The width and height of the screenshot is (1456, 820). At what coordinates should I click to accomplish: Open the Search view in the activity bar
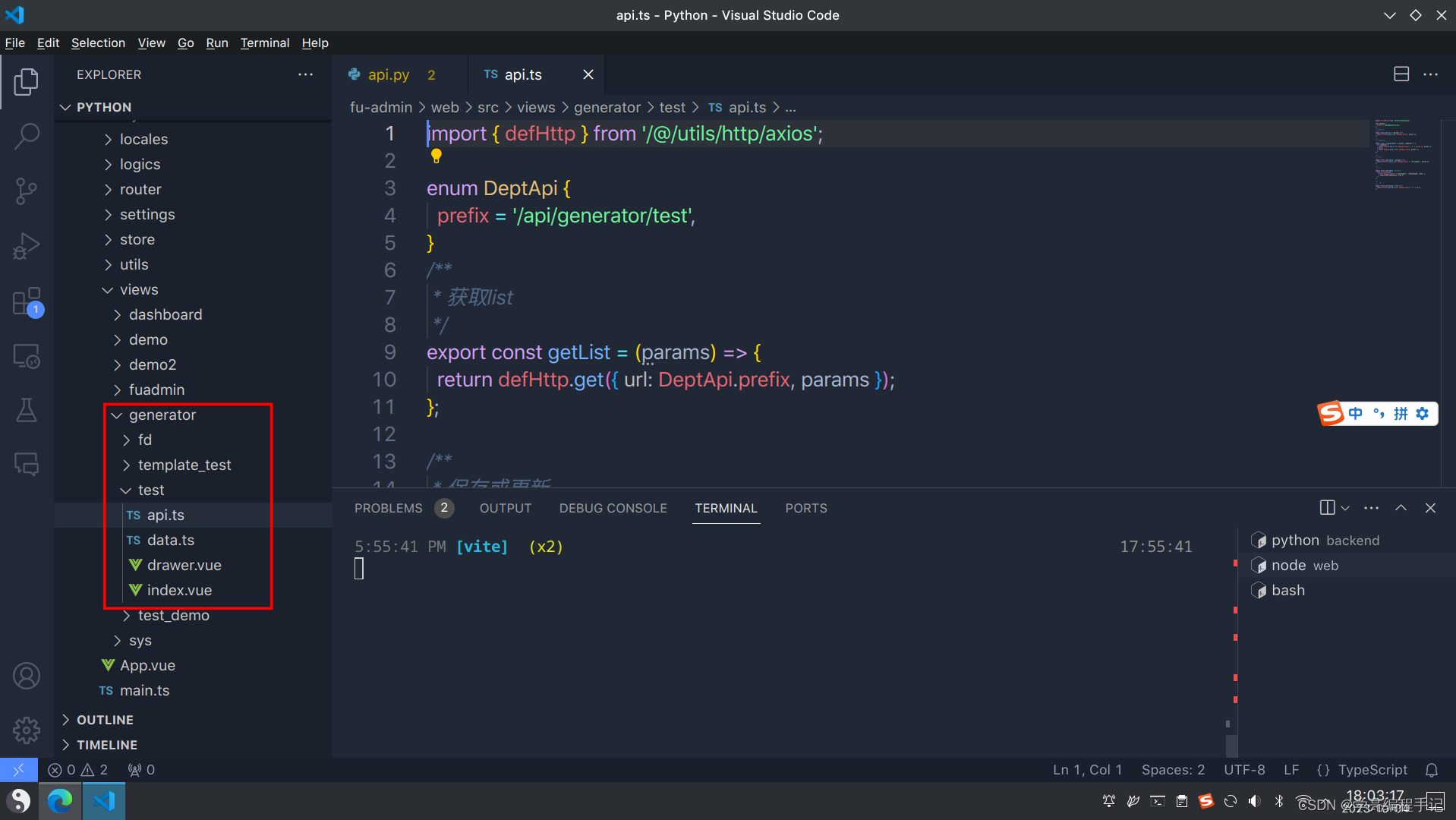tap(27, 135)
